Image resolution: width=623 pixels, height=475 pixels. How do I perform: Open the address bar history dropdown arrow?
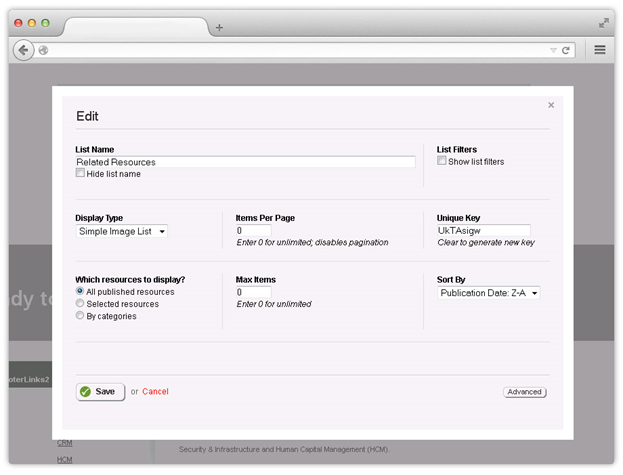click(x=553, y=50)
